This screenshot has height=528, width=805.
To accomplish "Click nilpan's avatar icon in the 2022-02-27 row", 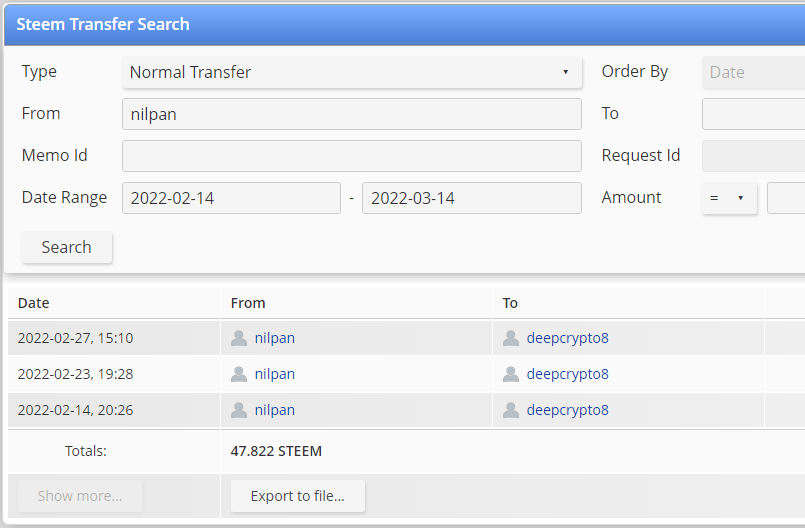I will pos(239,338).
